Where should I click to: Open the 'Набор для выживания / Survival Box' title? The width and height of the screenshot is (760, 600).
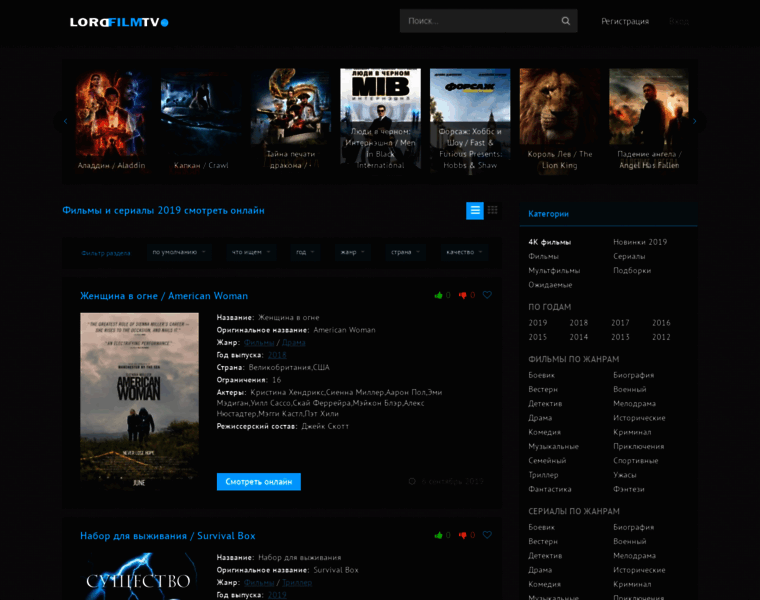[x=168, y=536]
